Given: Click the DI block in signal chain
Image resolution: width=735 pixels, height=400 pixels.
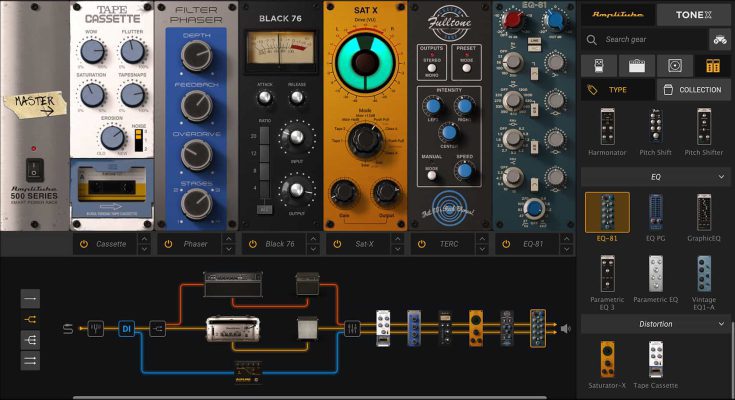Looking at the screenshot, I should (127, 327).
